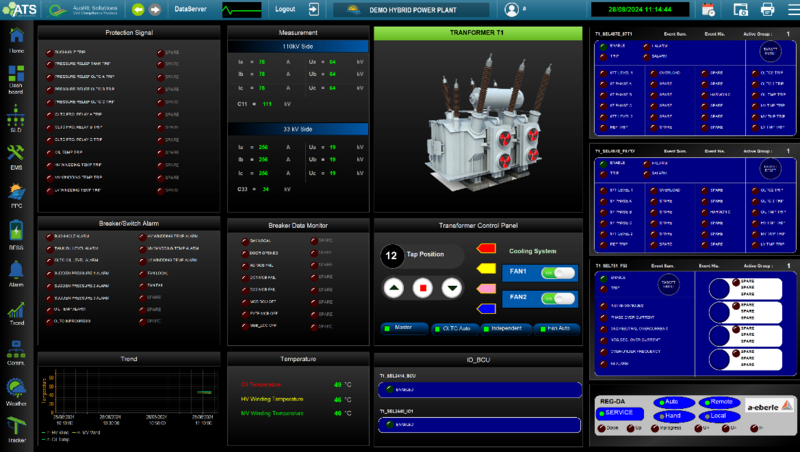Toggle OLTC Auto mode
This screenshot has height=452, width=800.
click(x=455, y=329)
